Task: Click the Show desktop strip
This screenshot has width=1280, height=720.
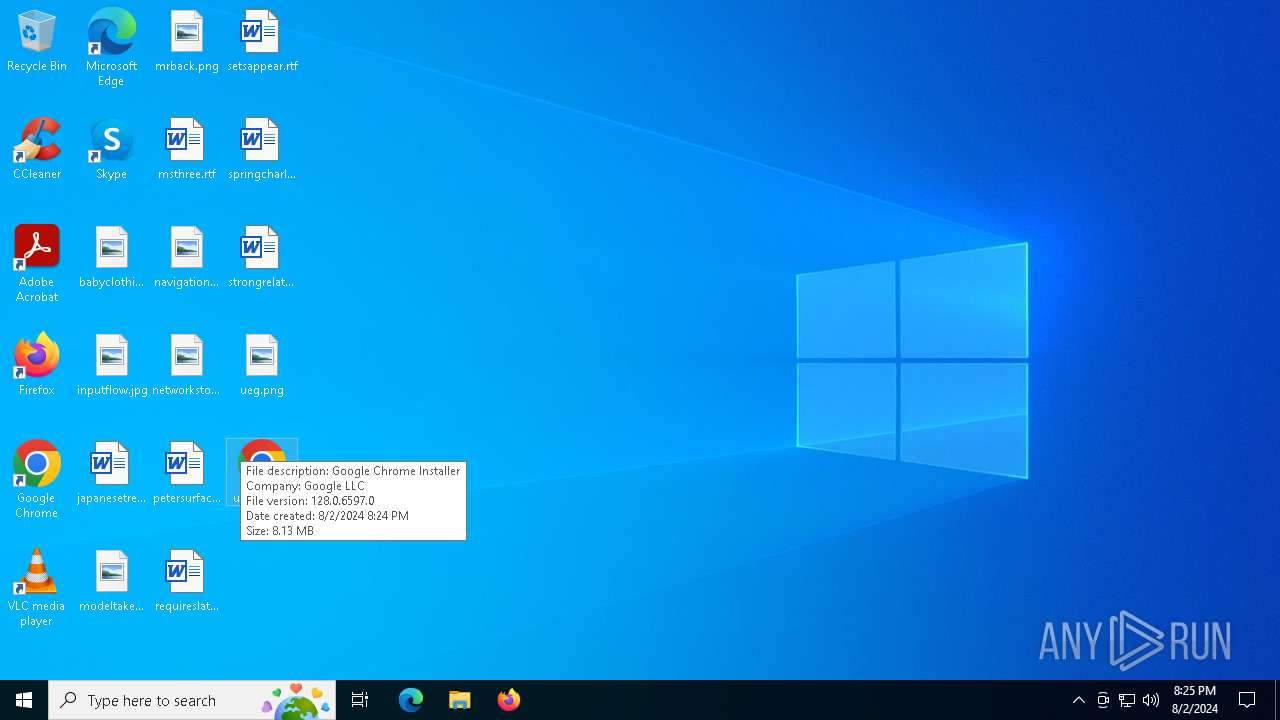Action: [1277, 700]
